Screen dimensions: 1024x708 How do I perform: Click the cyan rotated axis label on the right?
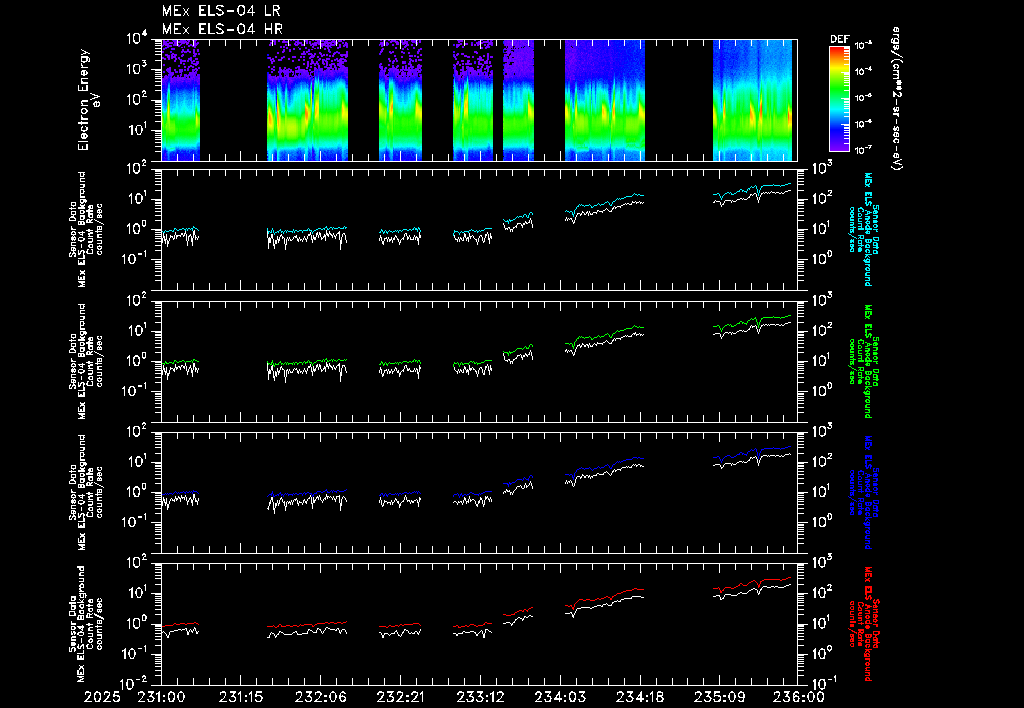tap(867, 229)
